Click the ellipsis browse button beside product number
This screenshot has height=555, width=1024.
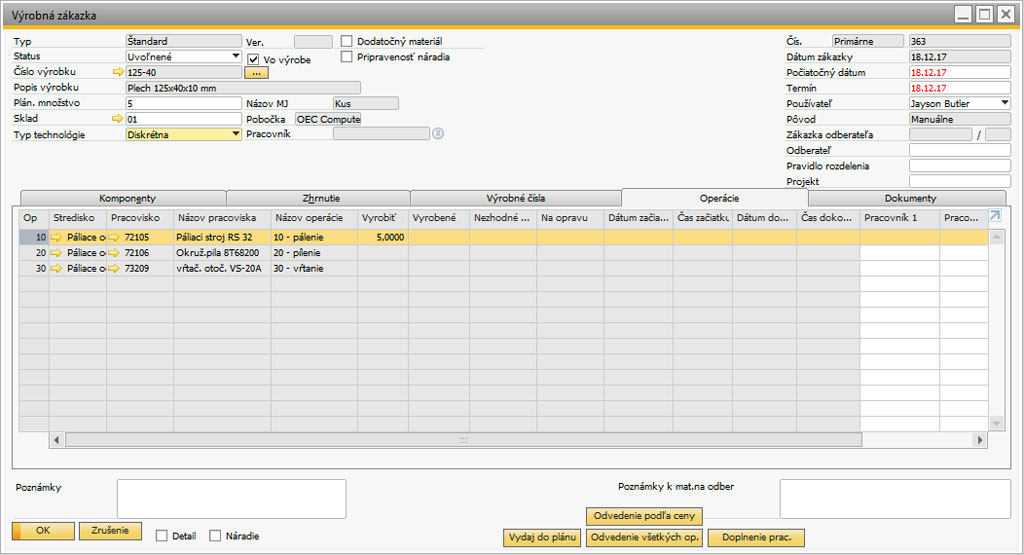(x=256, y=73)
